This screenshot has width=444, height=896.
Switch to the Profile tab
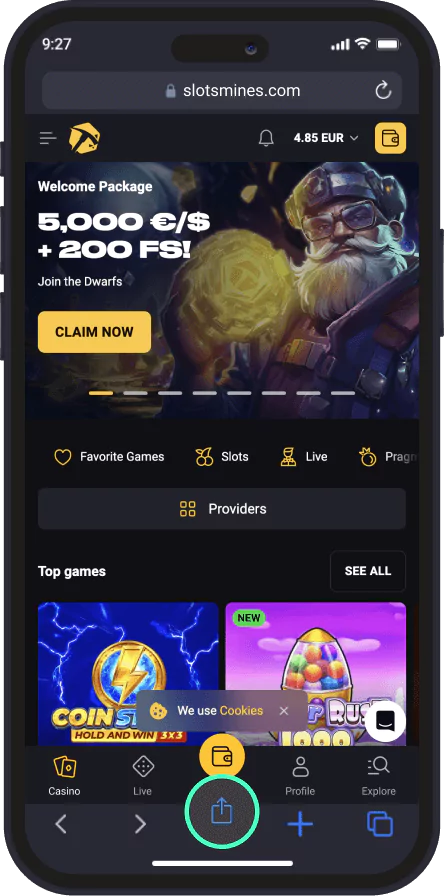pos(300,775)
